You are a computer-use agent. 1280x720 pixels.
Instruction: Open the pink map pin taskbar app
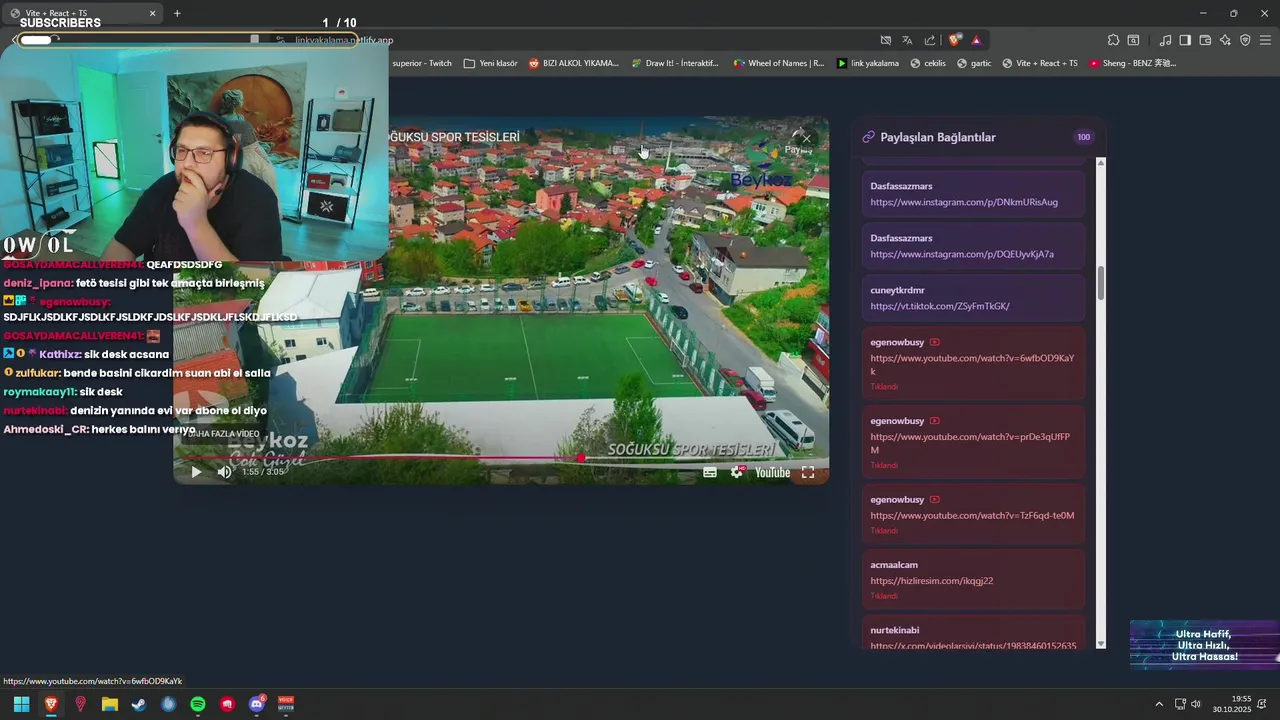coord(80,704)
